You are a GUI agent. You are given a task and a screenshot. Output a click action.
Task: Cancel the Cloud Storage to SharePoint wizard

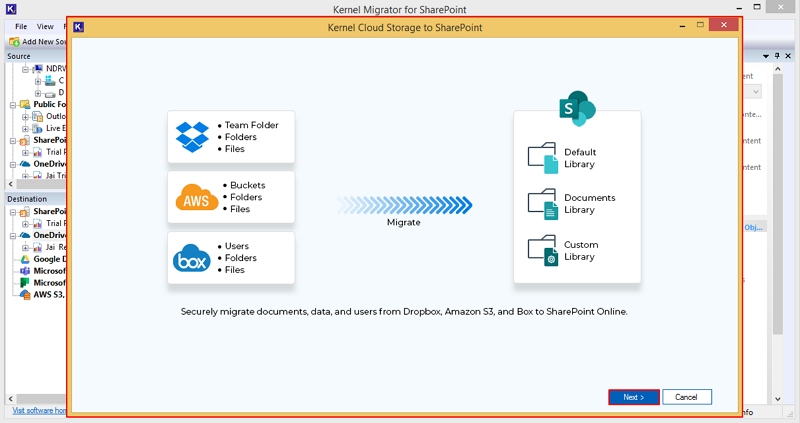686,397
